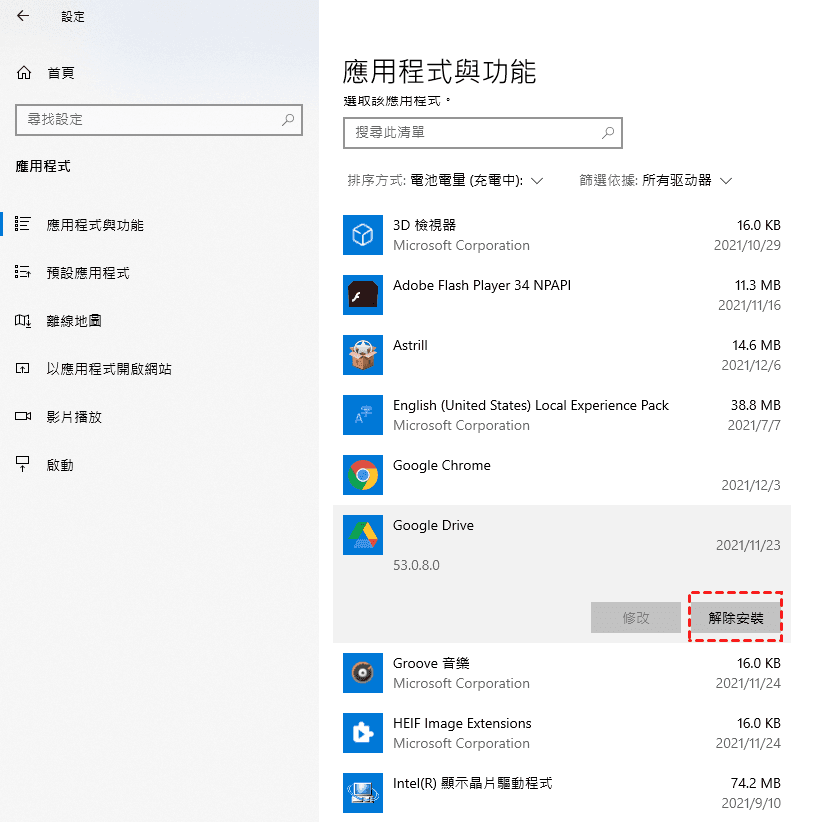826x822 pixels.
Task: Click the English Local Experience Pack icon
Action: (x=363, y=415)
